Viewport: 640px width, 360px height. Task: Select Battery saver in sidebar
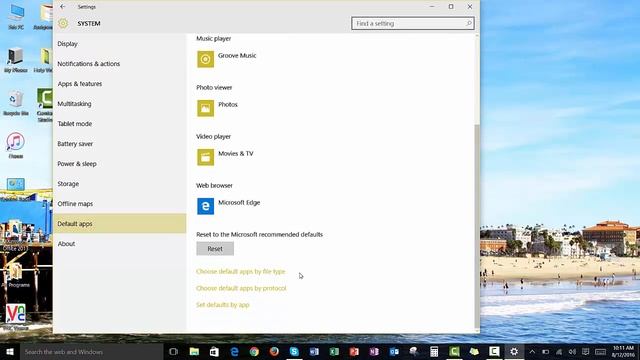[x=120, y=144]
